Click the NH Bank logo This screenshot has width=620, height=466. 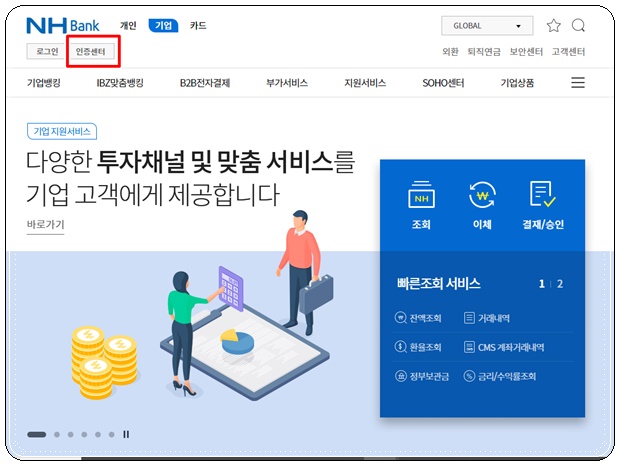[x=63, y=26]
